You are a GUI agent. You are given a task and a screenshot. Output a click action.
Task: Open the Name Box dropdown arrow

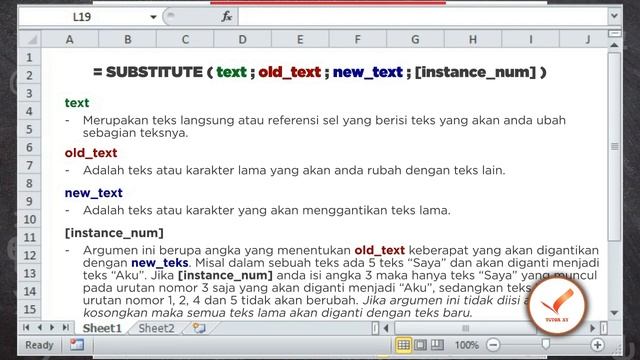pyautogui.click(x=153, y=17)
